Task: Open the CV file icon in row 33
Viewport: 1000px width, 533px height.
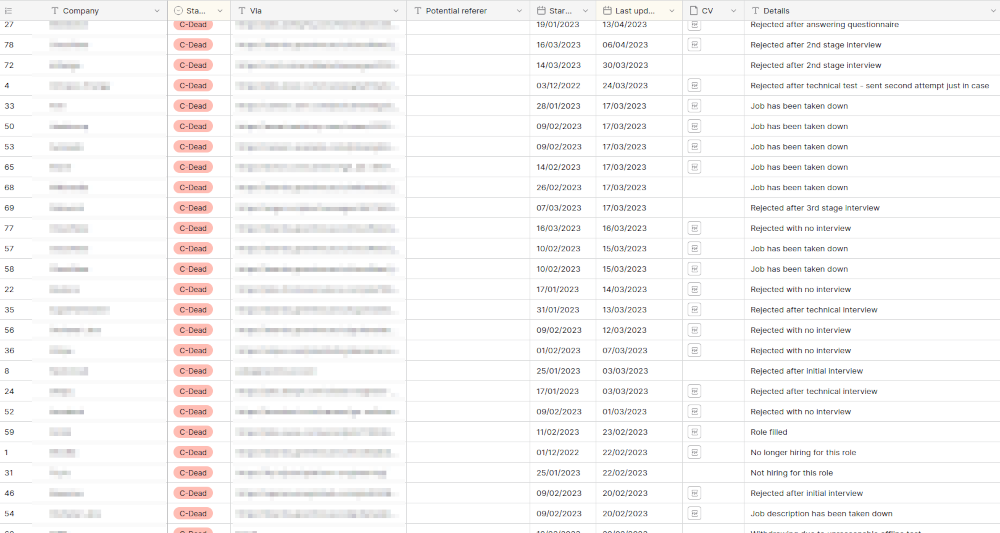Action: (x=694, y=106)
